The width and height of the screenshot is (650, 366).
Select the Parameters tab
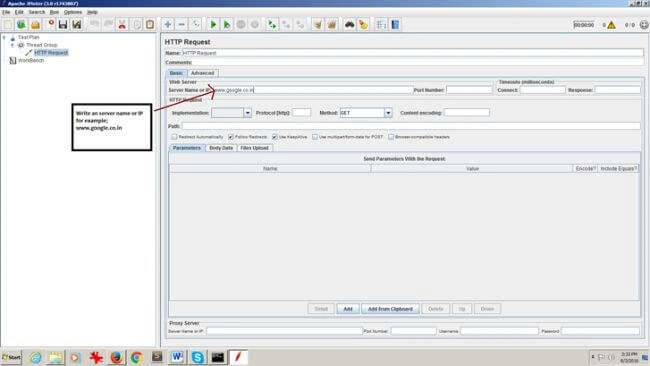tap(187, 148)
